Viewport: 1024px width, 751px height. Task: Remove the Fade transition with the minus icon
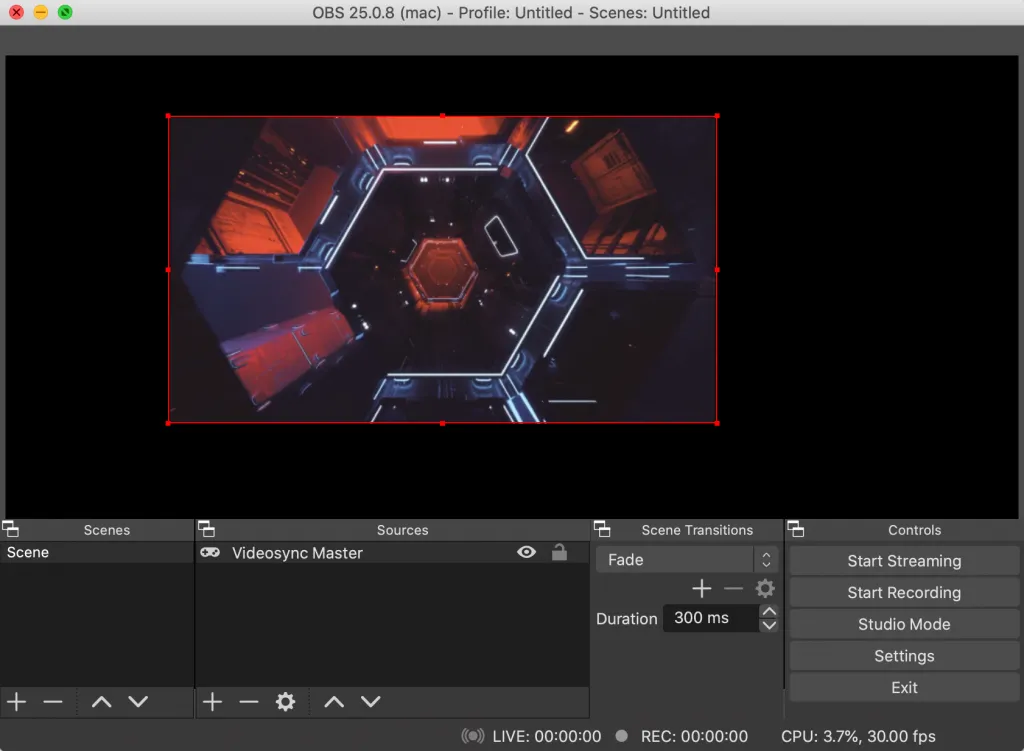pyautogui.click(x=733, y=588)
